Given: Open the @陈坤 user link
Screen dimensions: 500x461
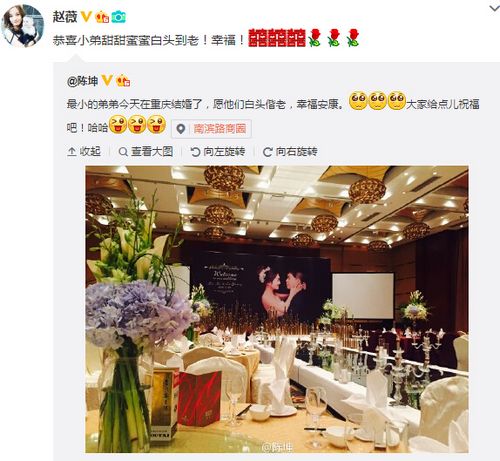Looking at the screenshot, I should (82, 81).
